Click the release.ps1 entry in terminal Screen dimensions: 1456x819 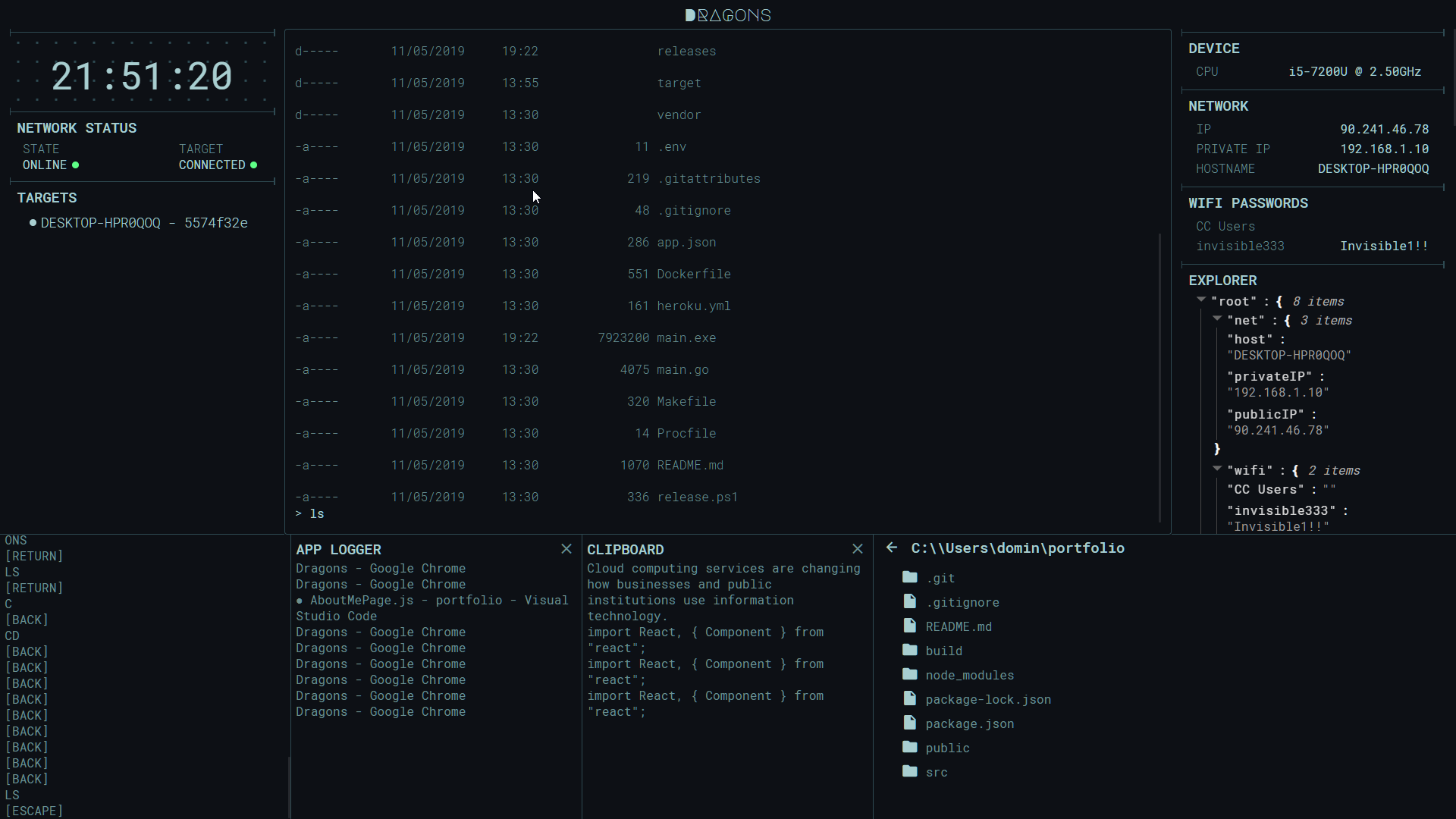coord(698,497)
